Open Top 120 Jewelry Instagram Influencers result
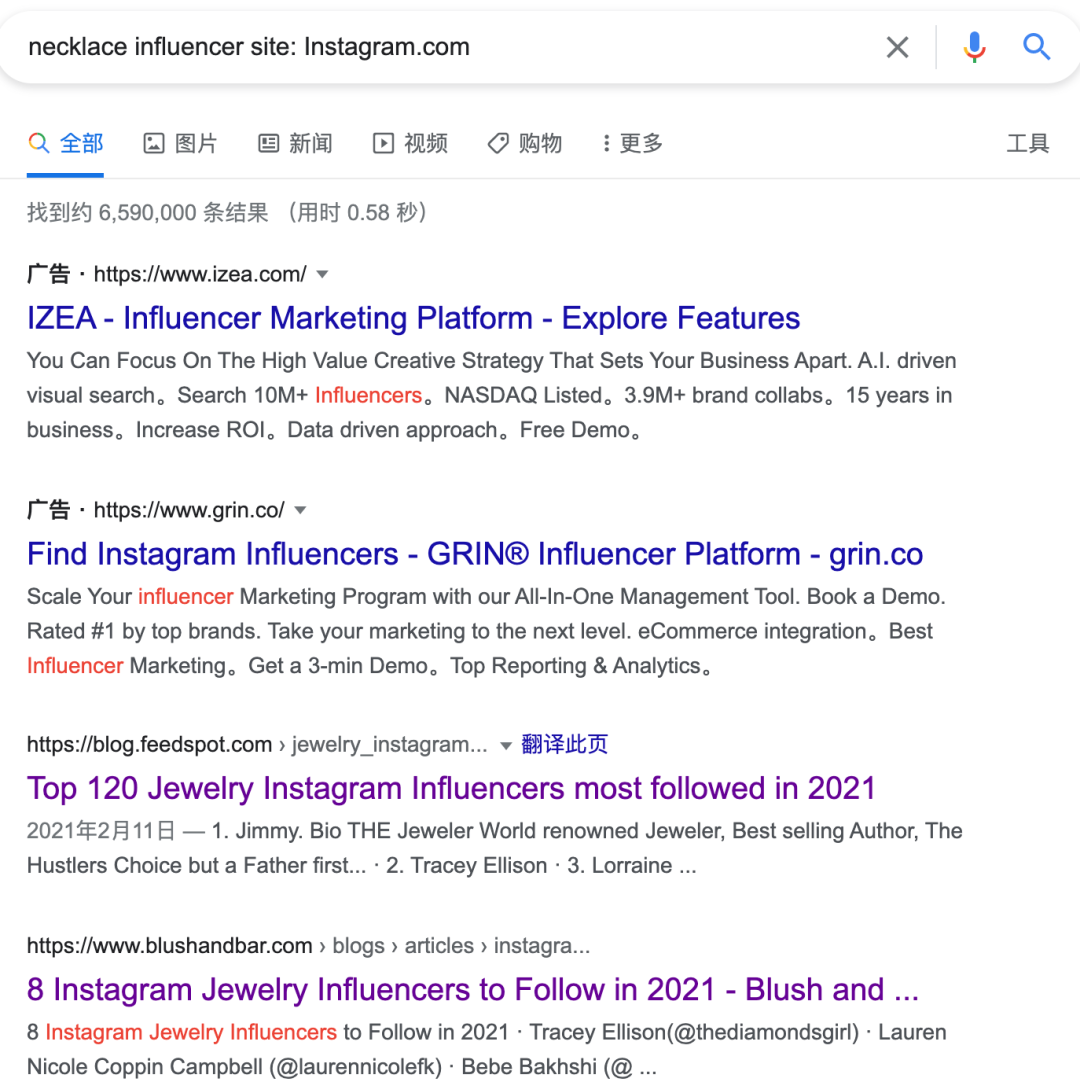 (451, 789)
